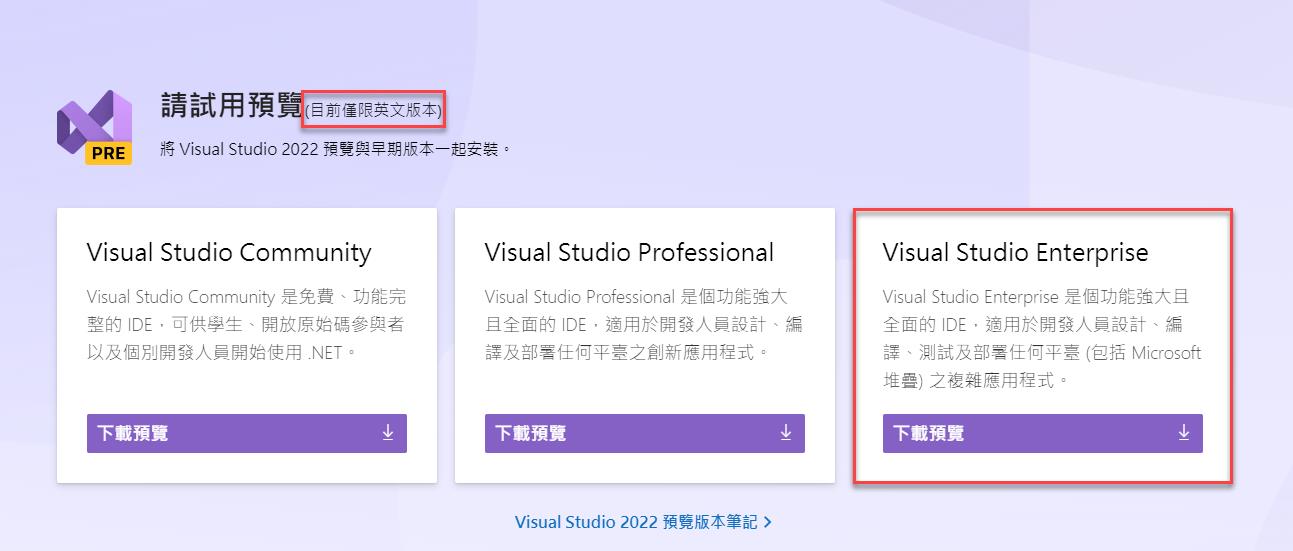Select the Visual Studio Community card title
The image size is (1293, 551).
click(x=229, y=252)
